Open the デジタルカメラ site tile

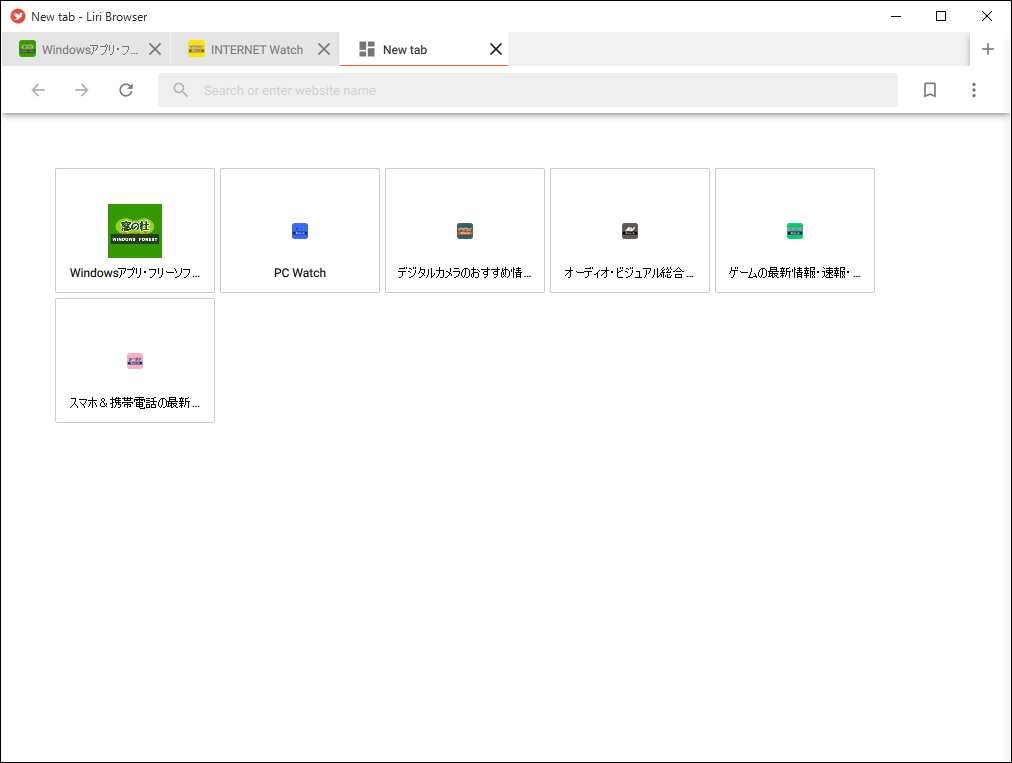coord(465,230)
